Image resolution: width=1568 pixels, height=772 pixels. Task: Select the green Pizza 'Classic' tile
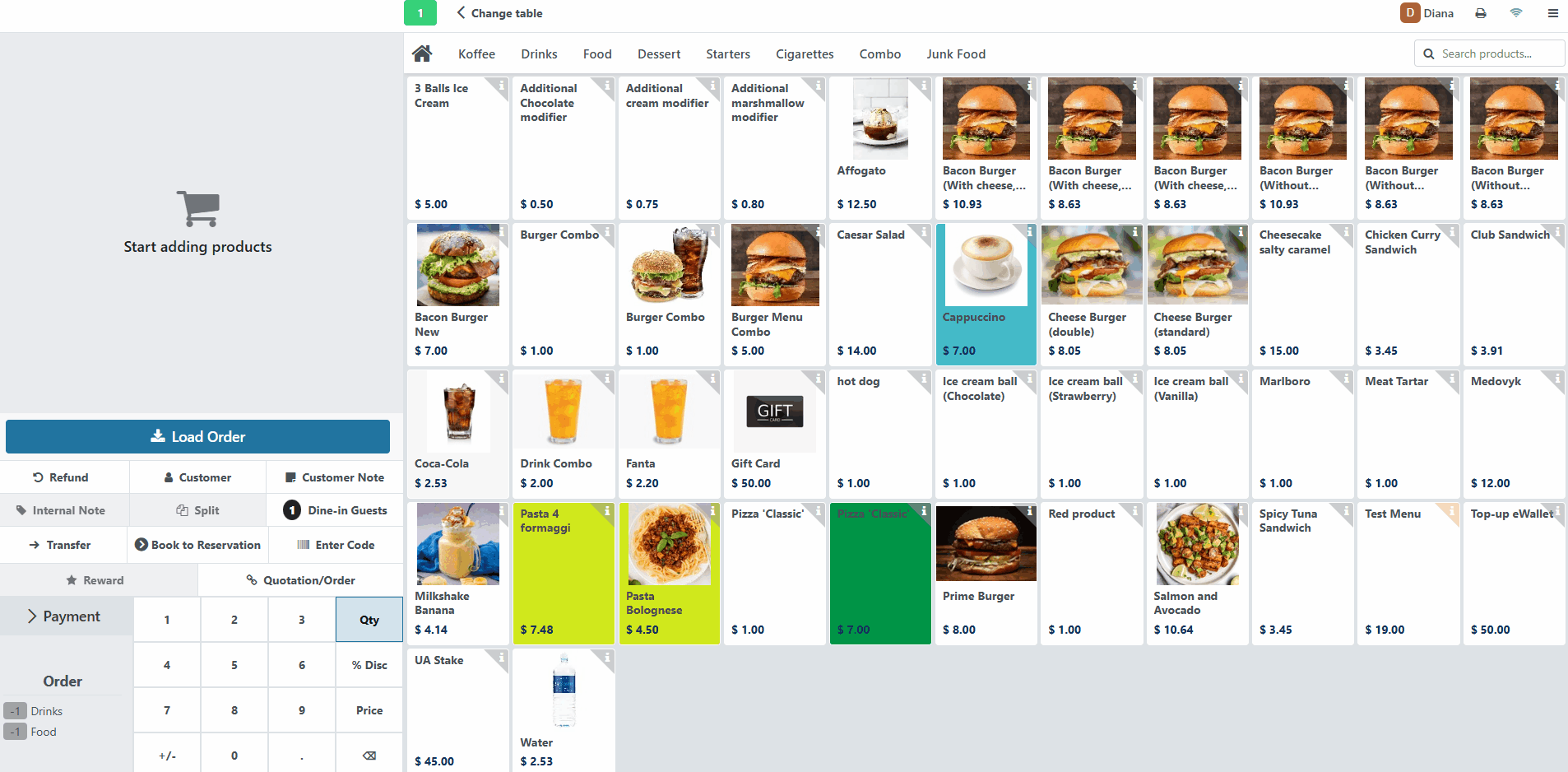tap(880, 574)
